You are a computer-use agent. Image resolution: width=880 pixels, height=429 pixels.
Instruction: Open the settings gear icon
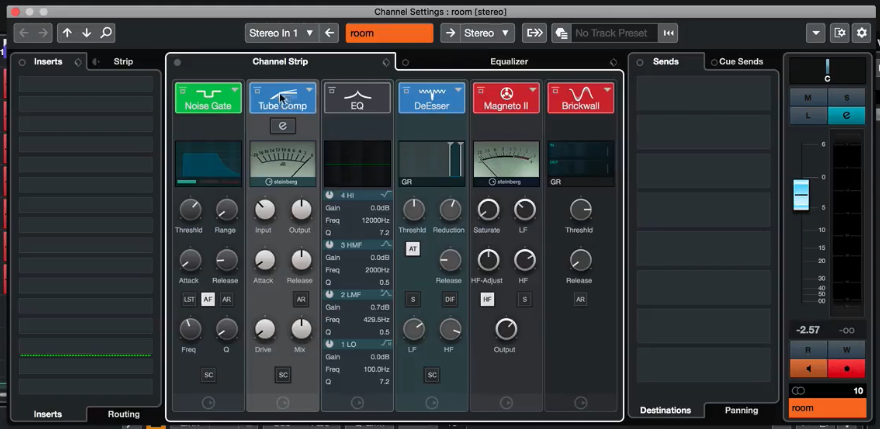tap(861, 33)
